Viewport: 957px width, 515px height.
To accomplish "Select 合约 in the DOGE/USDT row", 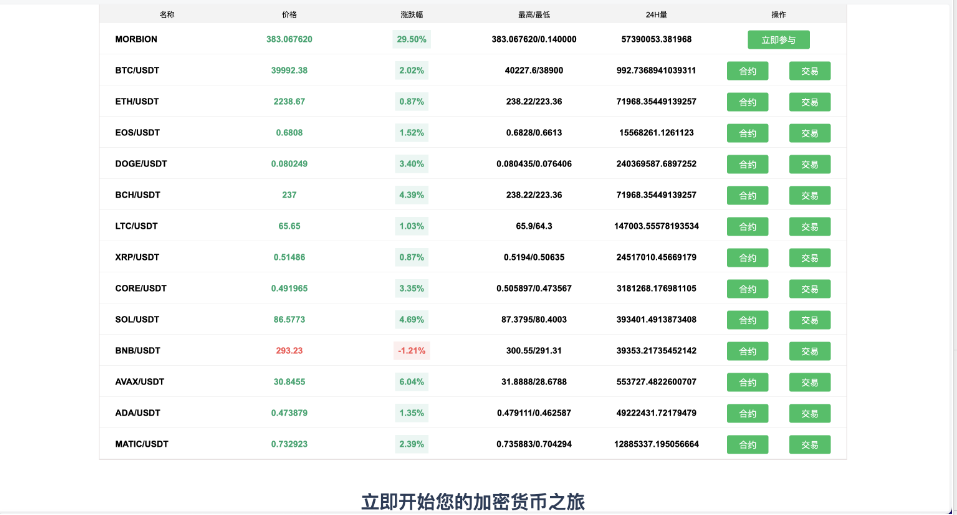I will pos(747,164).
